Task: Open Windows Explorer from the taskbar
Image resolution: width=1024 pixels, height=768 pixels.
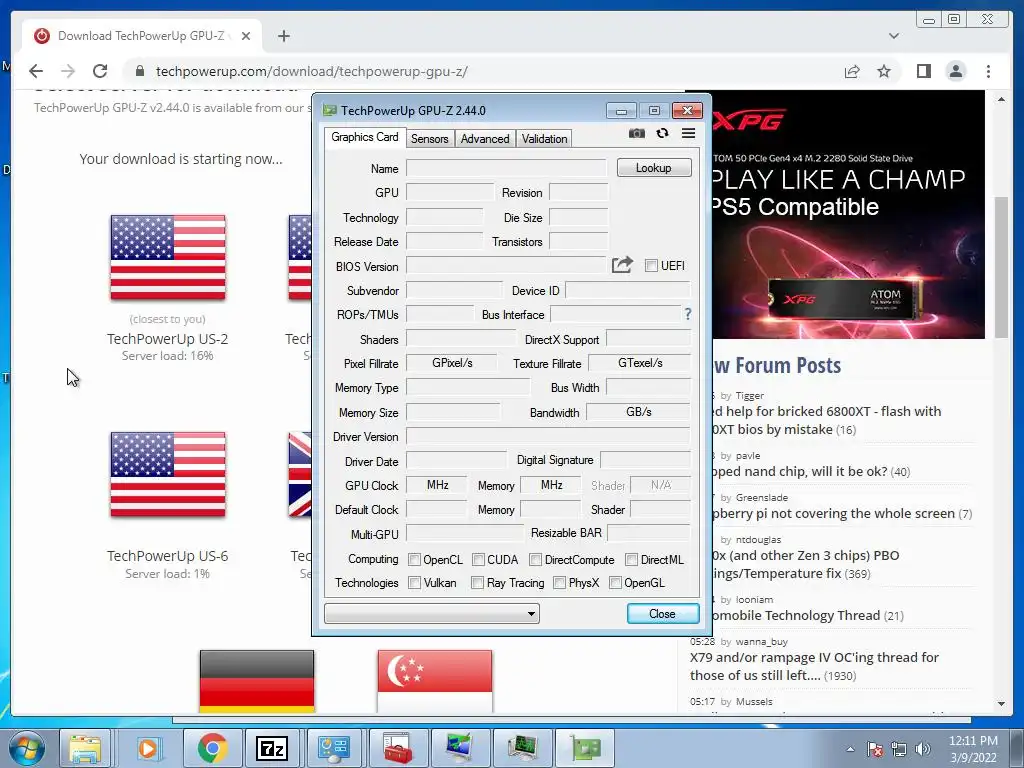Action: (85, 748)
